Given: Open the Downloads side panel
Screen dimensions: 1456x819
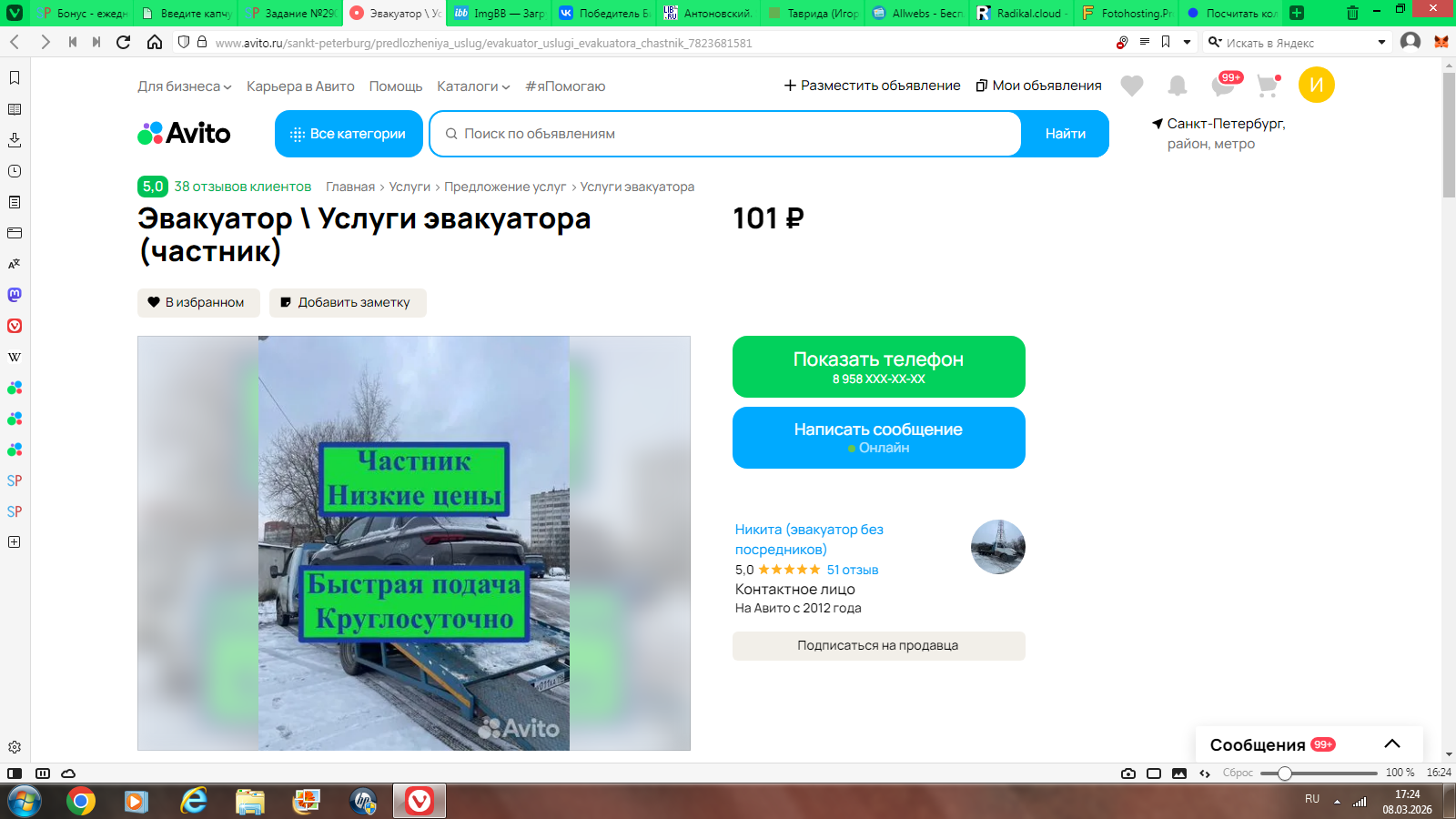Looking at the screenshot, I should pyautogui.click(x=15, y=140).
